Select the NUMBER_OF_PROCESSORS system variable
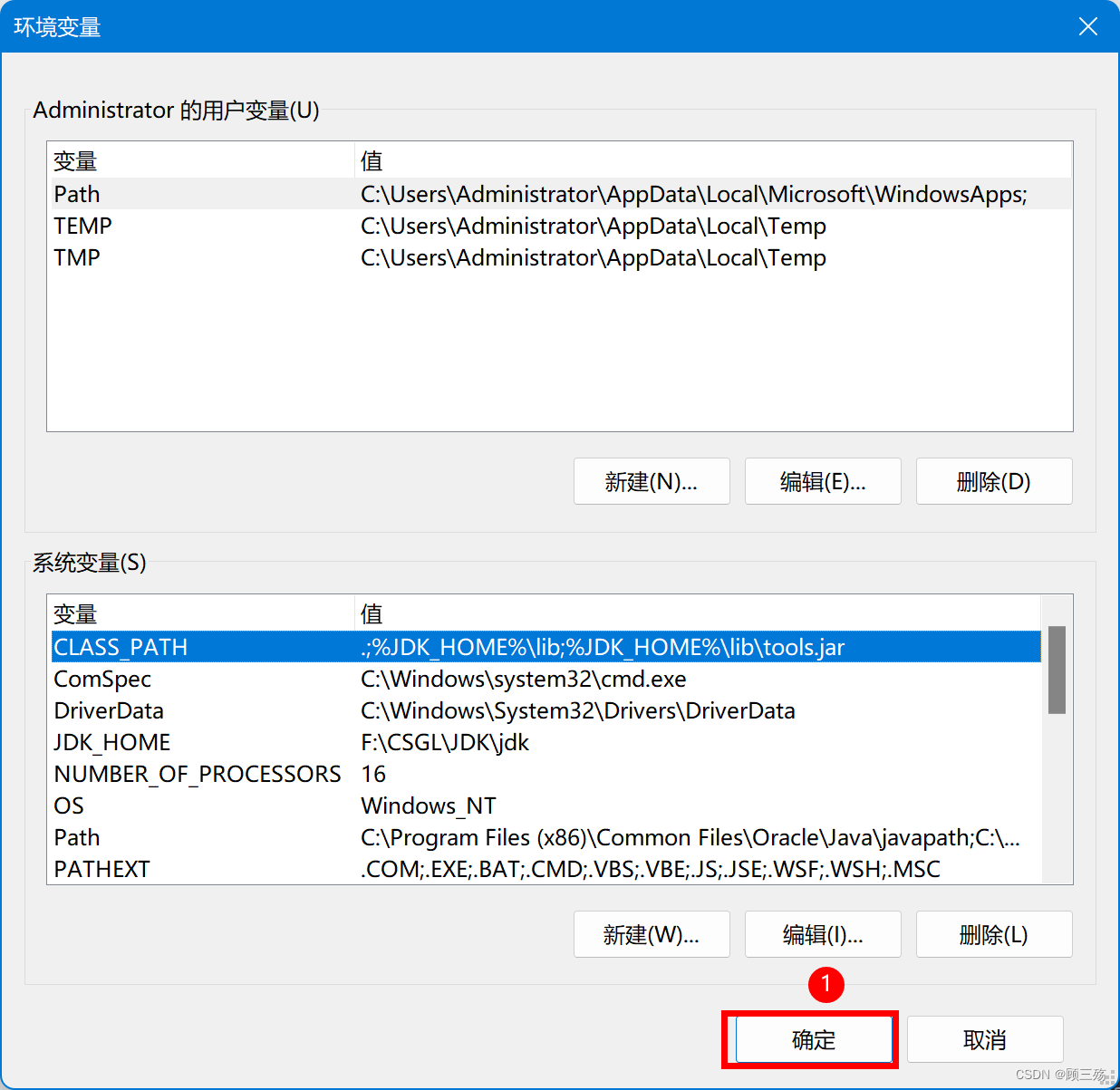This screenshot has width=1120, height=1090. [x=546, y=774]
